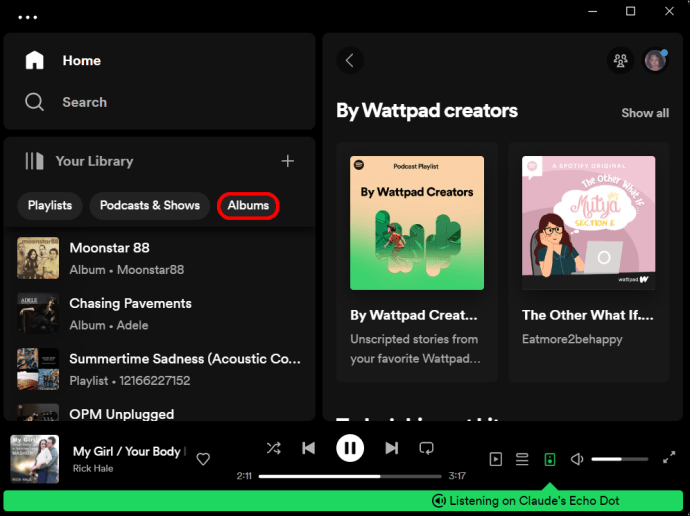Open the user profile avatar
The width and height of the screenshot is (690, 516).
(x=655, y=60)
